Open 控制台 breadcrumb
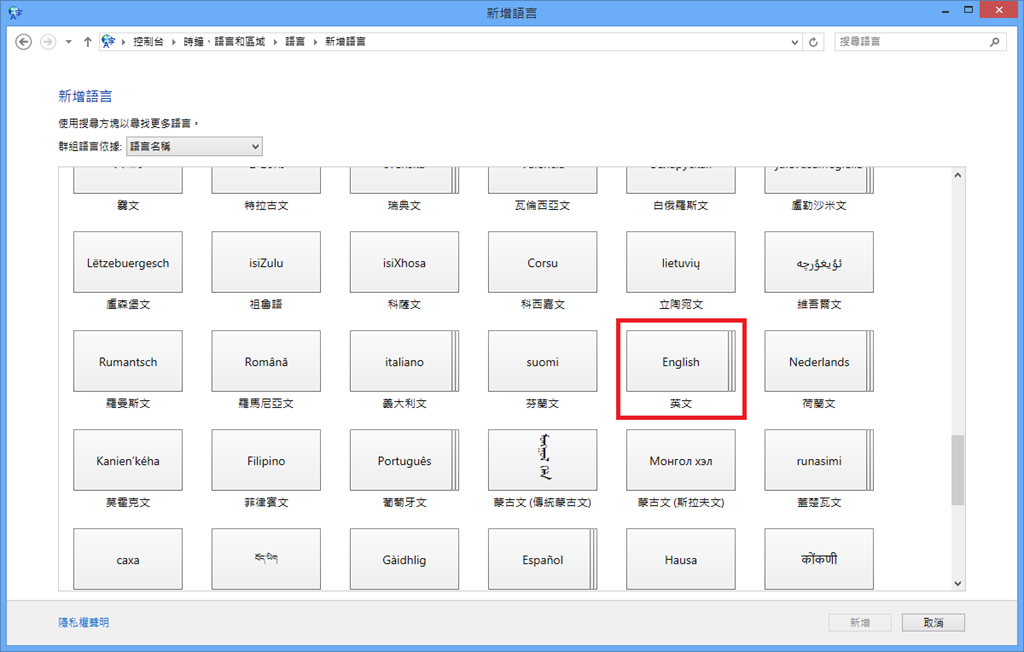 click(148, 42)
